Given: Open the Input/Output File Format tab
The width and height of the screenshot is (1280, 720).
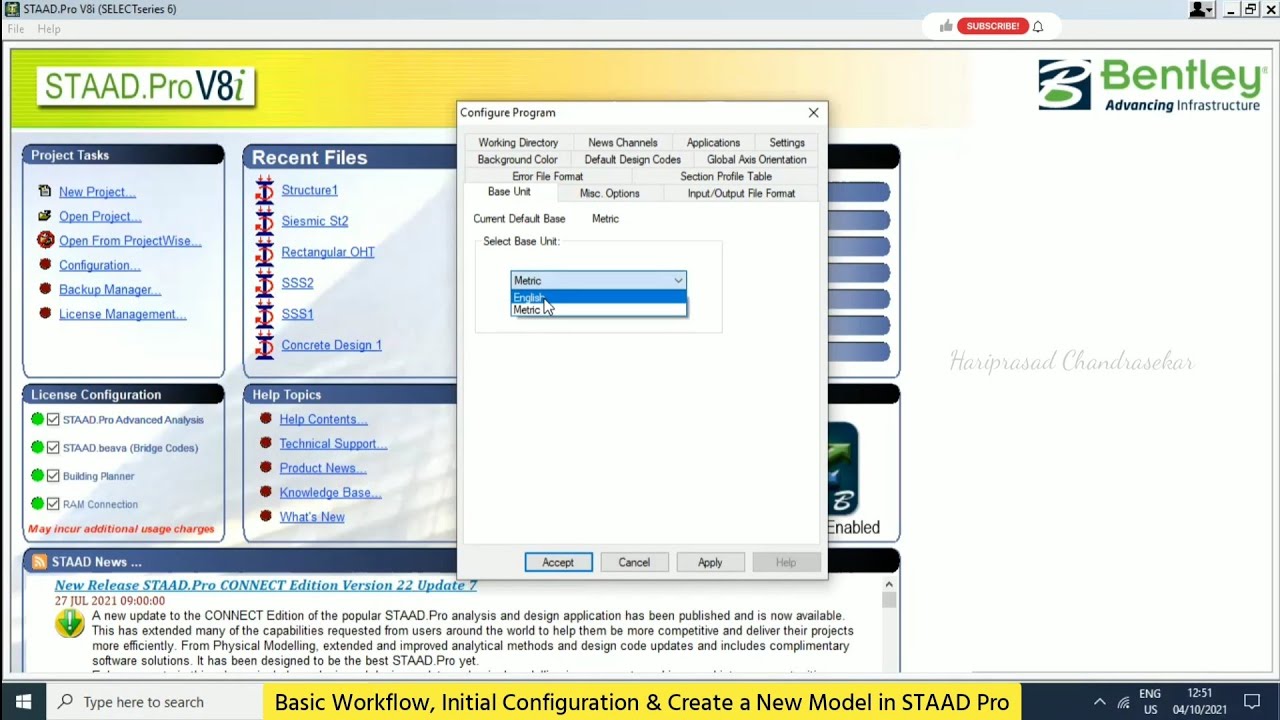Looking at the screenshot, I should click(741, 194).
